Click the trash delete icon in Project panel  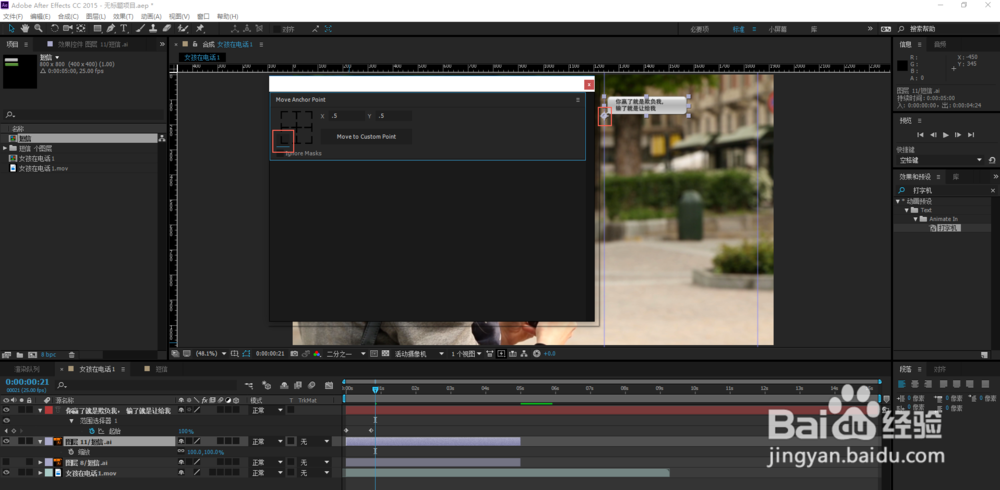(x=71, y=354)
